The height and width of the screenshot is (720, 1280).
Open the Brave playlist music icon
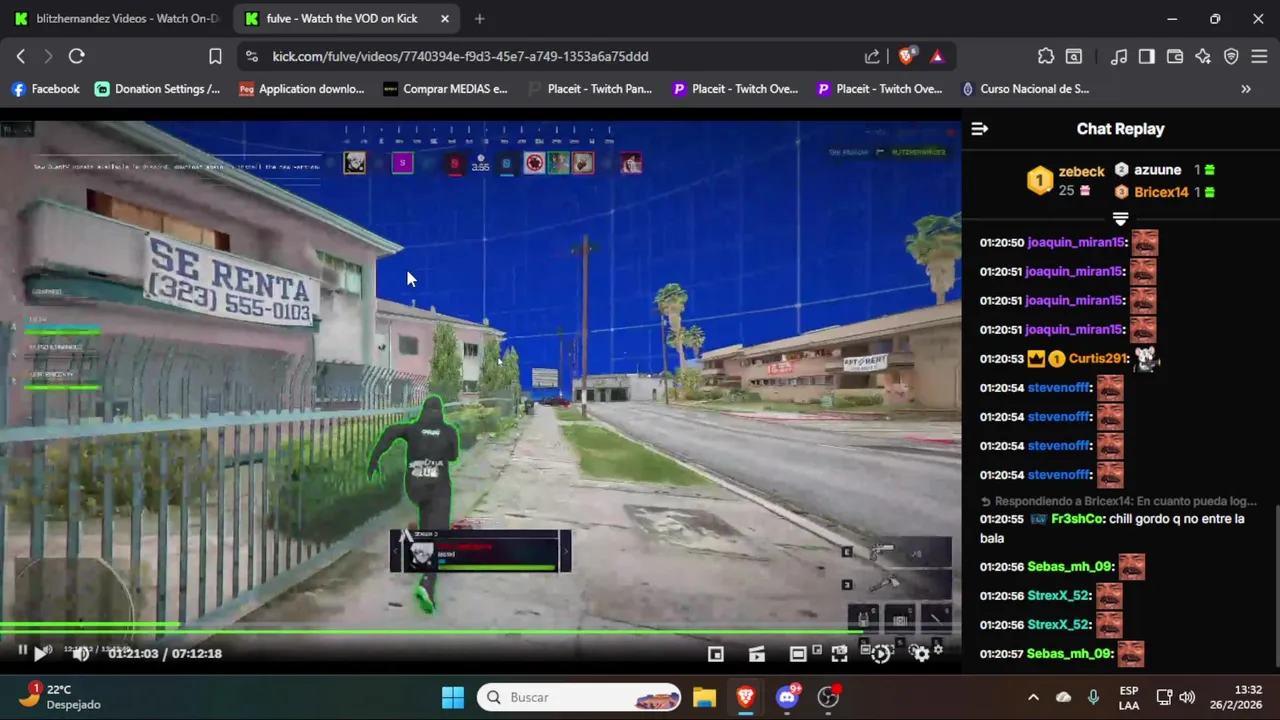(x=1120, y=57)
